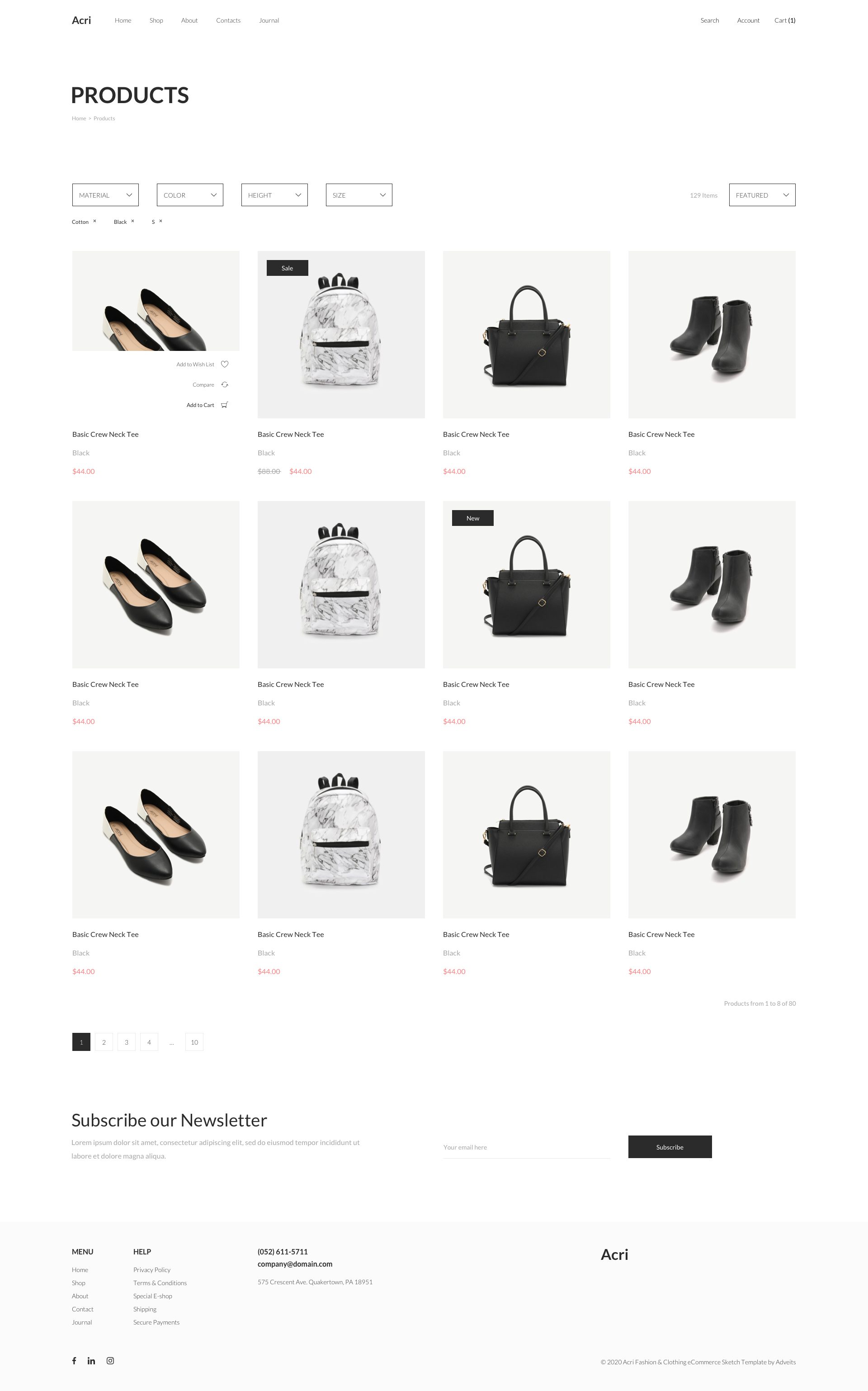Open the Instagram icon in the footer
The image size is (868, 1391).
[x=110, y=1361]
